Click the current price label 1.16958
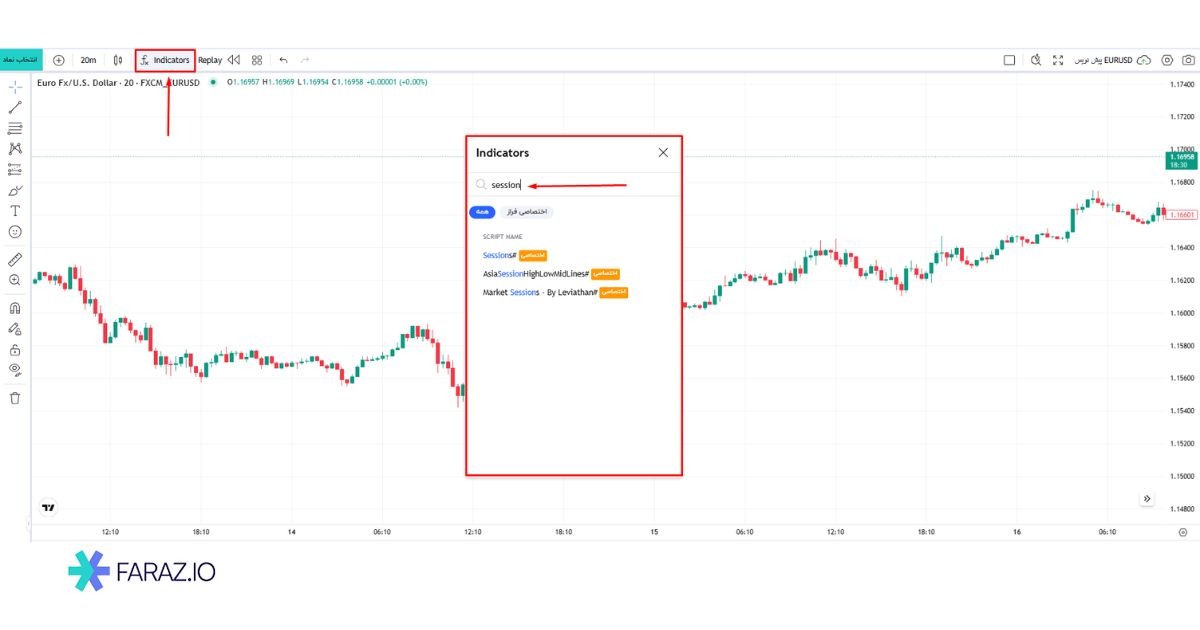 click(x=1181, y=159)
